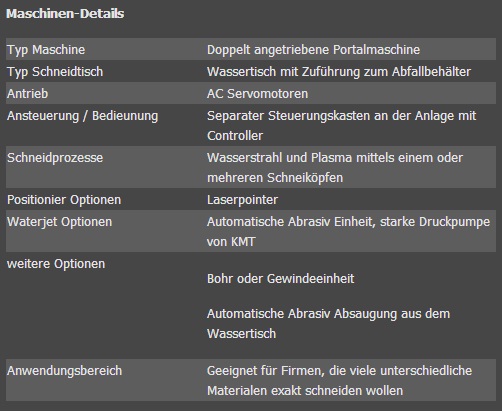Click the Wasserstrahl und Plasma text

(335, 168)
